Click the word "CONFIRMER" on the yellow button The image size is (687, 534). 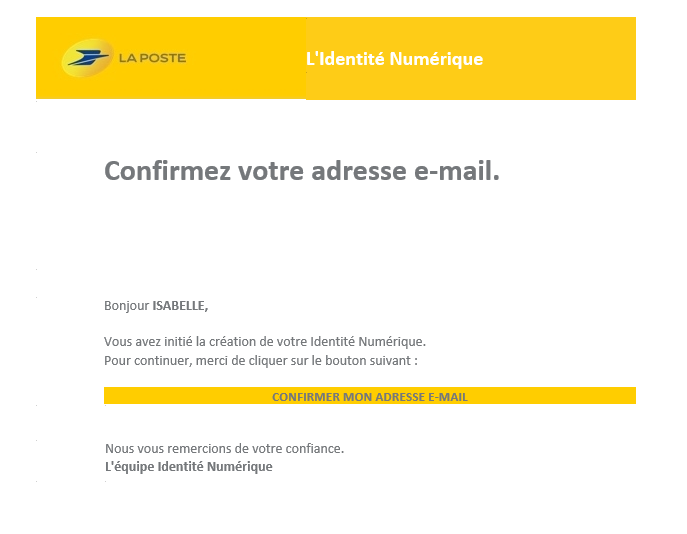pos(304,397)
